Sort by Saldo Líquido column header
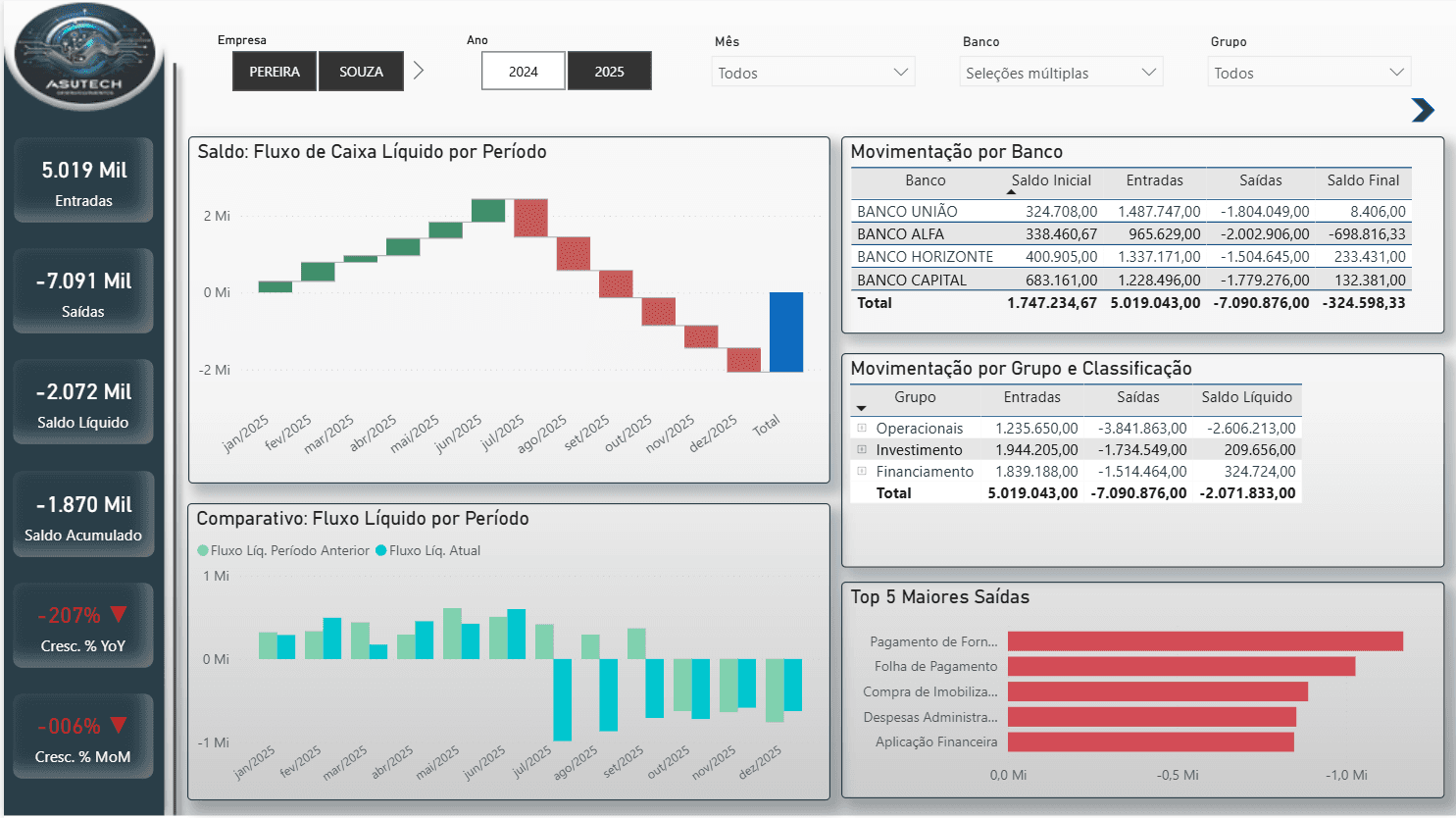1456x818 pixels. 1246,397
